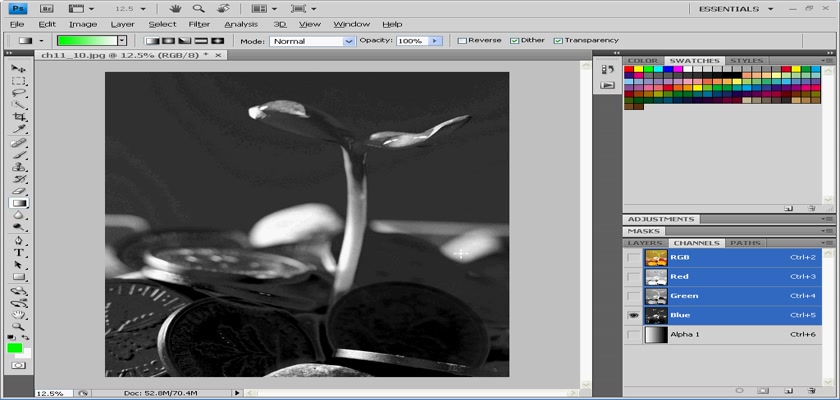
Task: Open the Image menu
Action: pos(83,24)
